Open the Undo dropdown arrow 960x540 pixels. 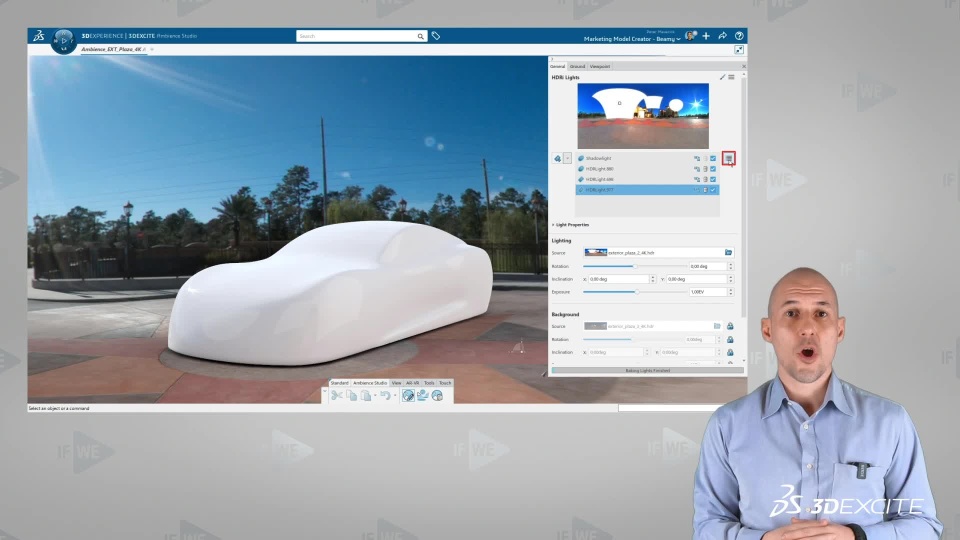click(x=394, y=396)
